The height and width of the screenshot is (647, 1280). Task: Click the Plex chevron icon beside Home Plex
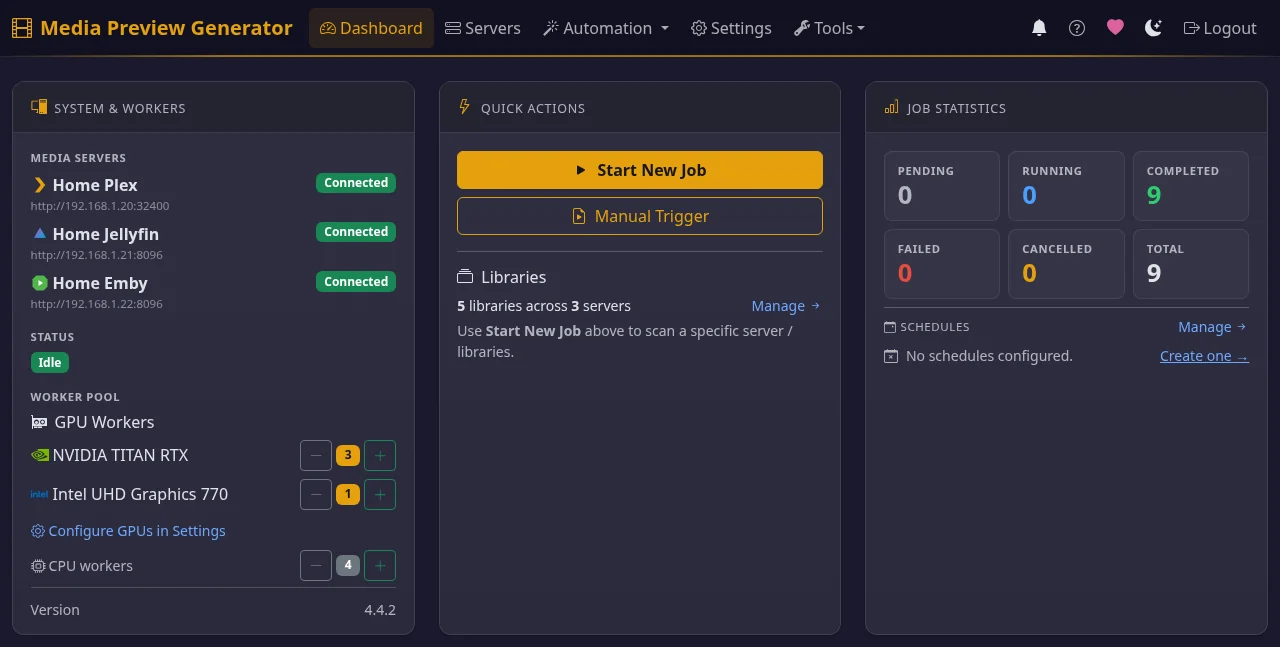40,185
